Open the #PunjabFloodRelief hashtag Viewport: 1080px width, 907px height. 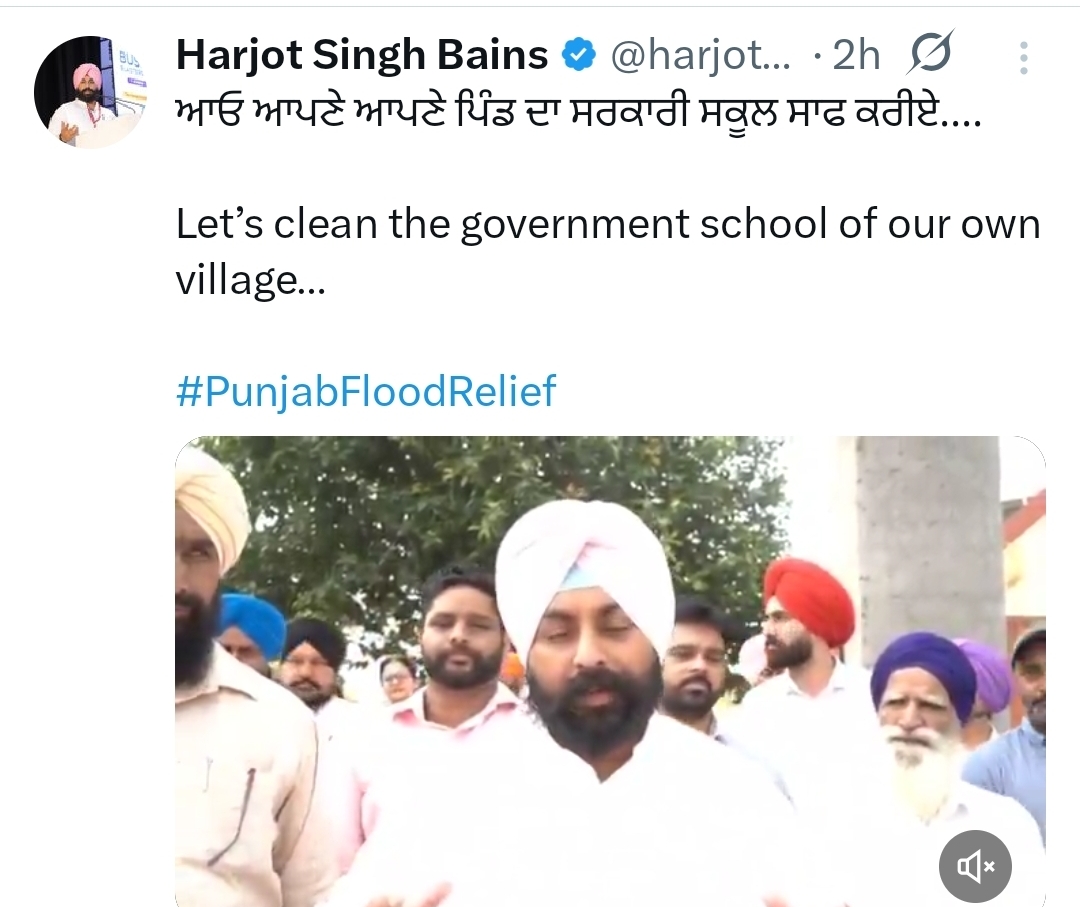click(x=366, y=391)
